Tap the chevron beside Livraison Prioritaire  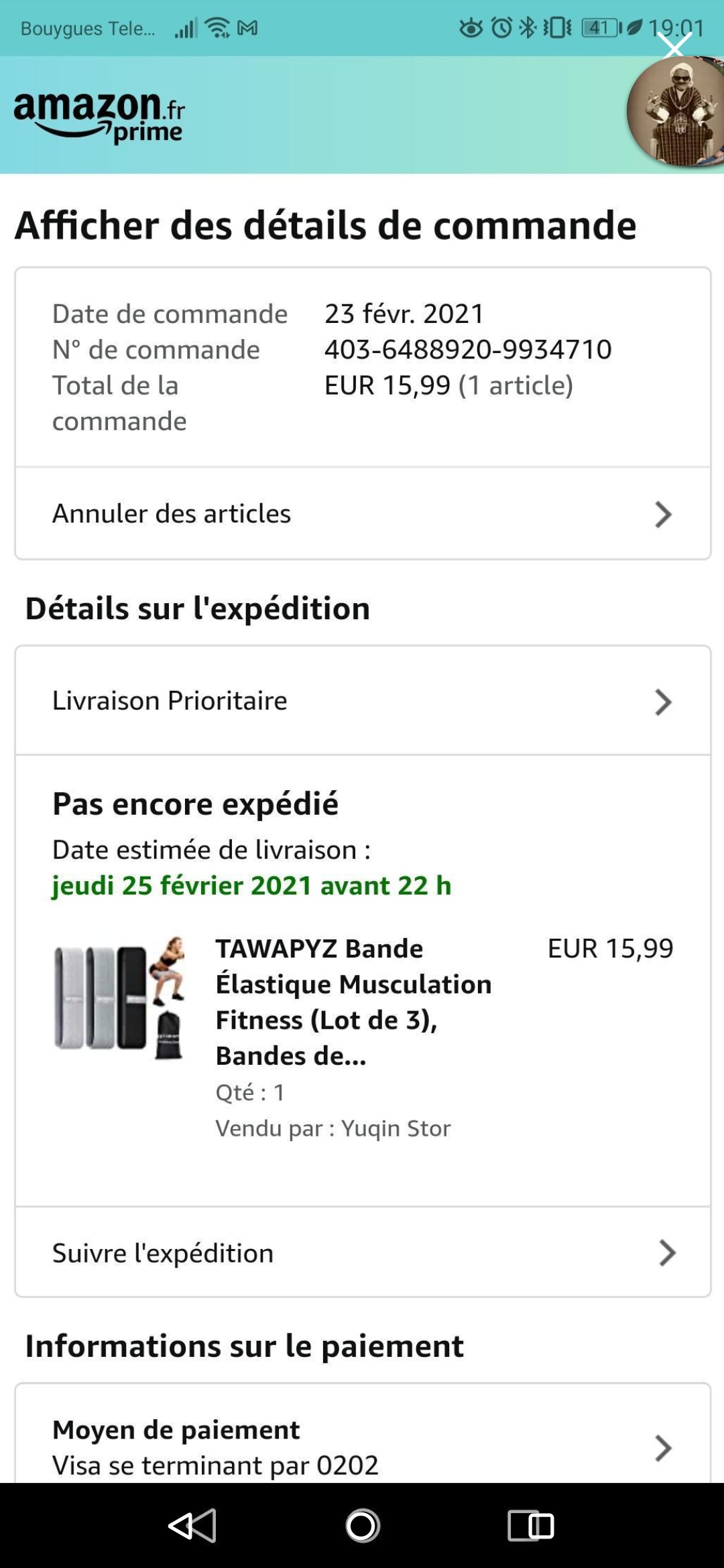pos(662,702)
